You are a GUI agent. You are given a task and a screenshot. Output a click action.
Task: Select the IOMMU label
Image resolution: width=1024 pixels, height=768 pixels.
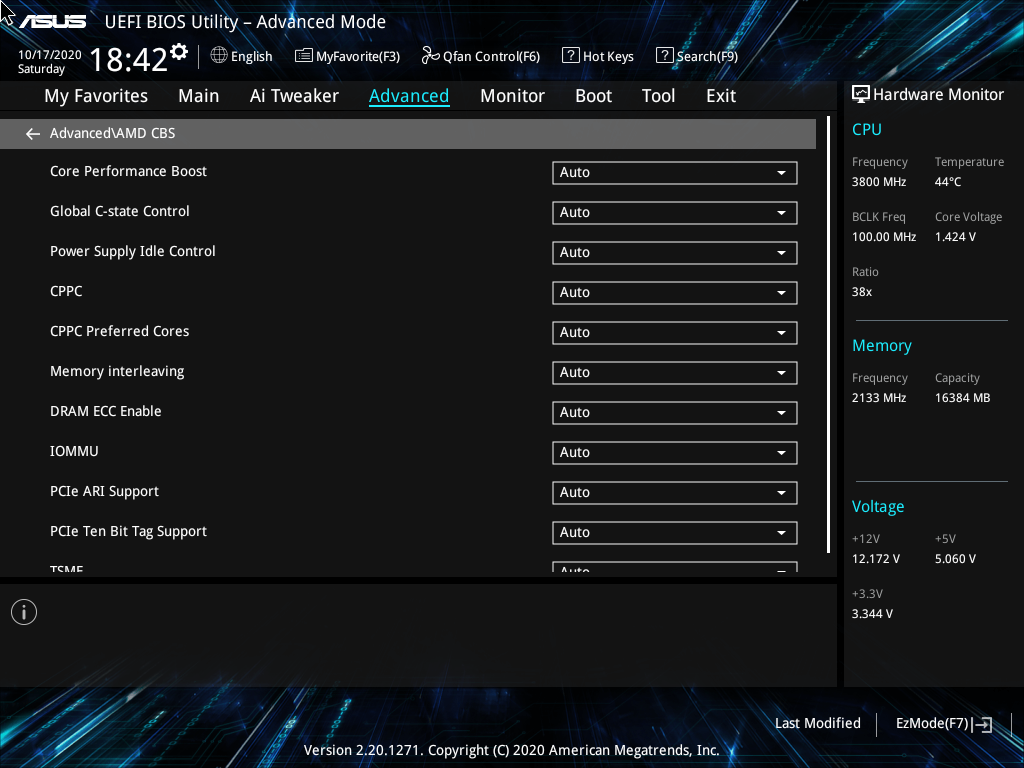(x=74, y=451)
